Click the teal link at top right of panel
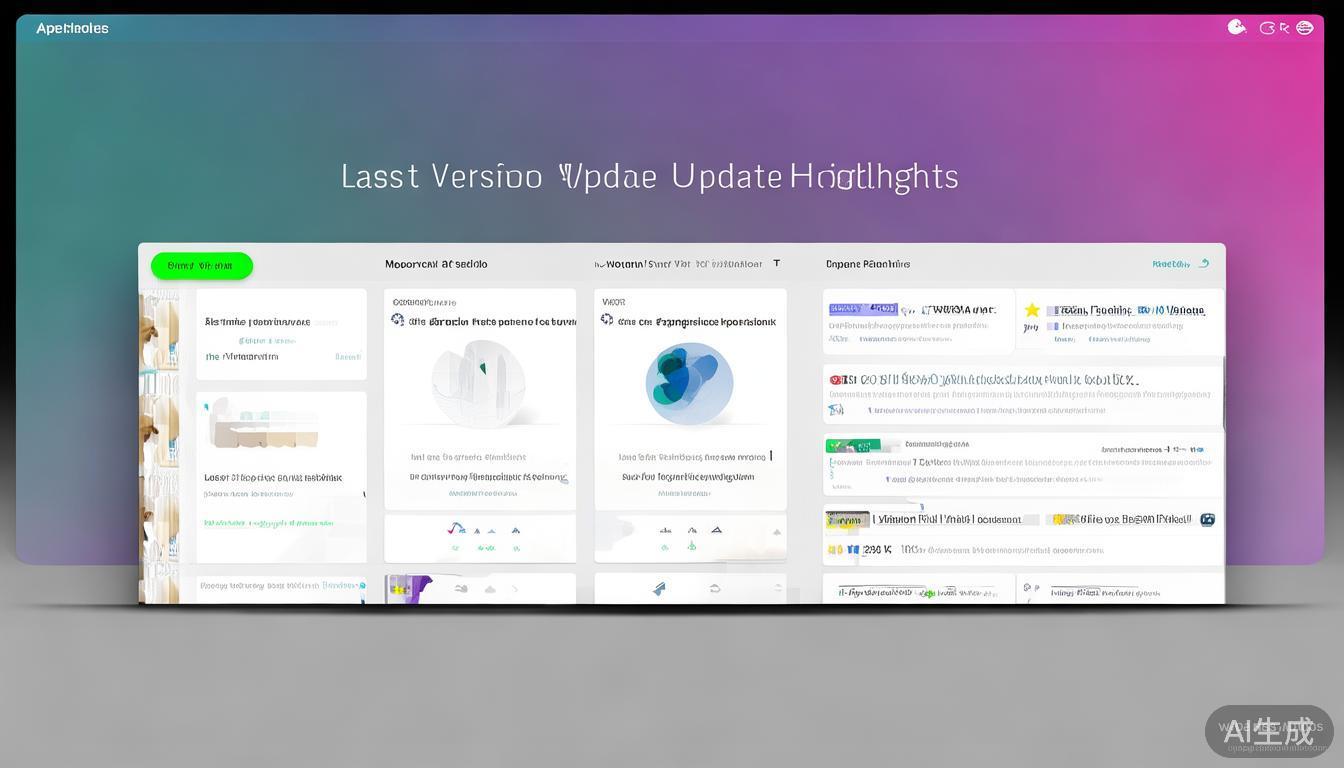1344x768 pixels. 1170,264
